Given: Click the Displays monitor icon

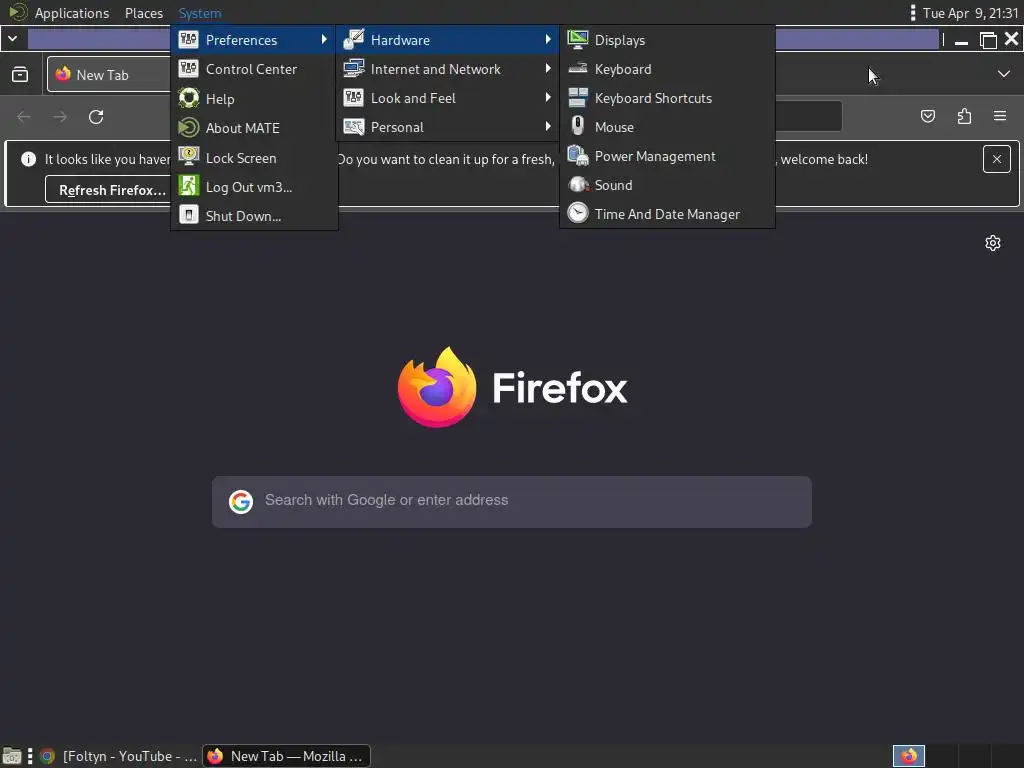Looking at the screenshot, I should coord(577,40).
